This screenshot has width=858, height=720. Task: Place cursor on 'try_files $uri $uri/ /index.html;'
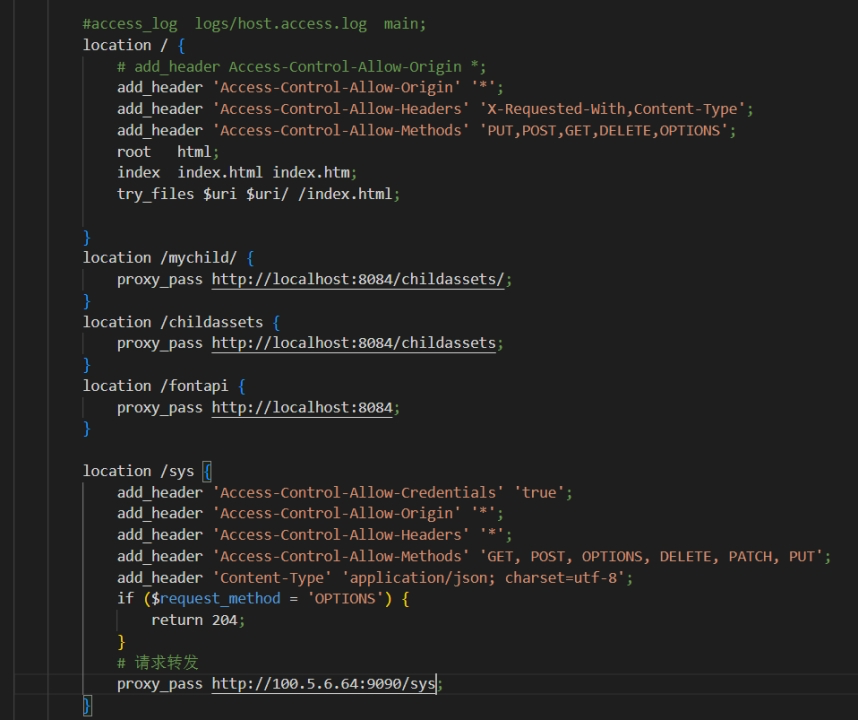point(258,194)
